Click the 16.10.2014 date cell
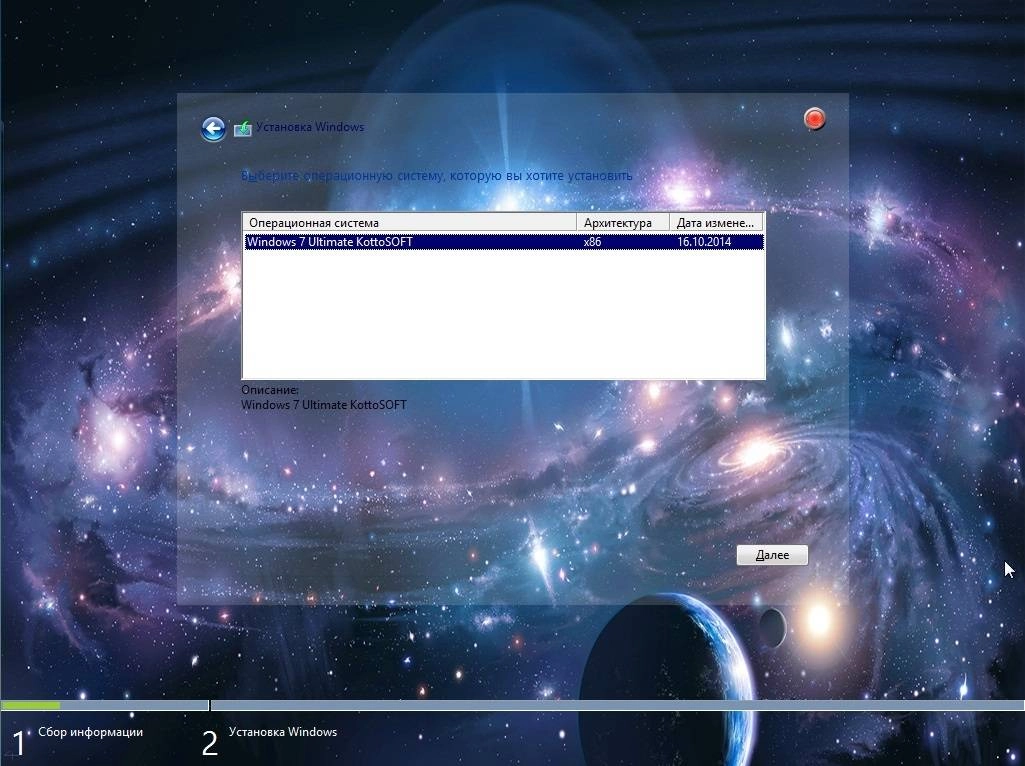1025x766 pixels. coord(704,242)
